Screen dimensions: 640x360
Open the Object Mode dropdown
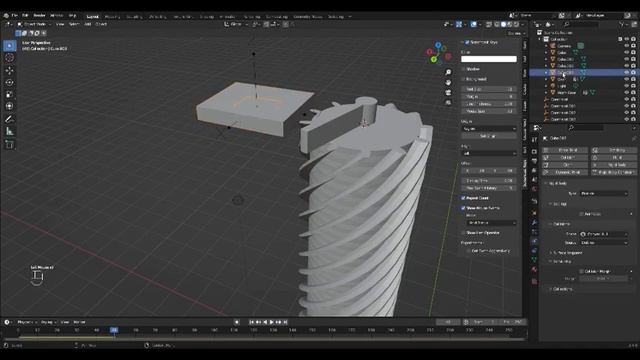point(33,24)
